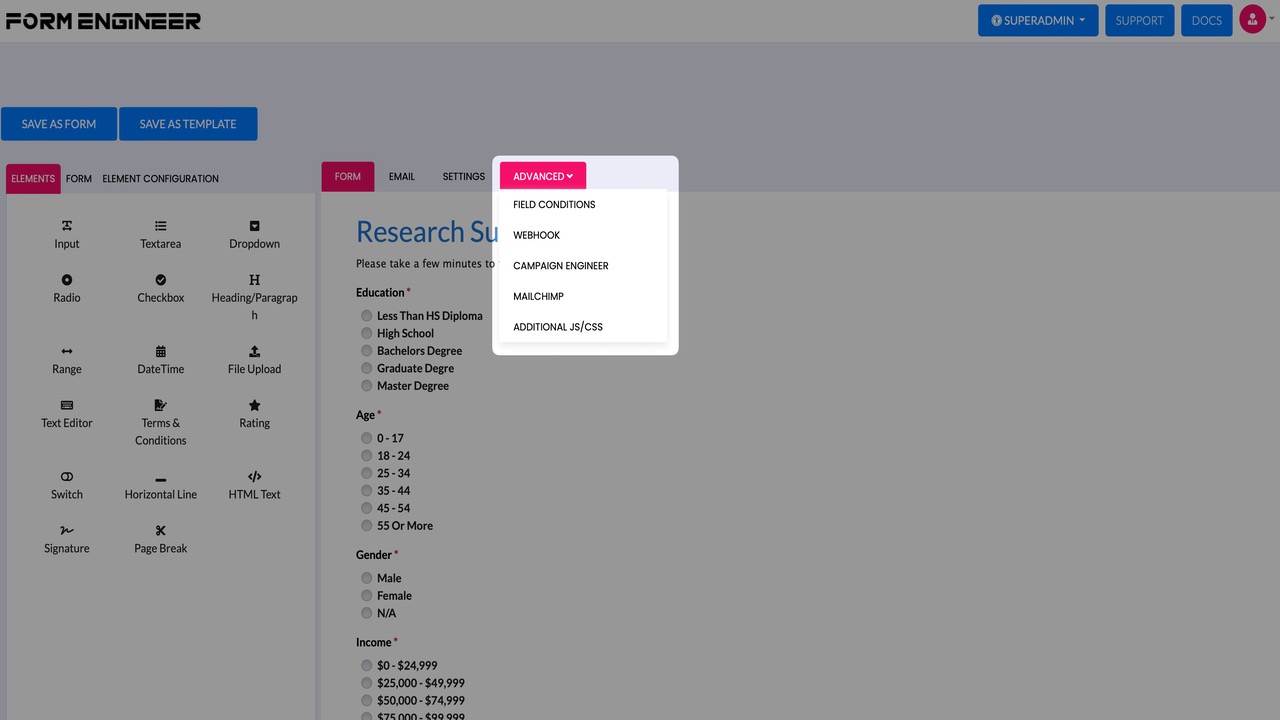Image resolution: width=1280 pixels, height=720 pixels.
Task: Add a Checkbox element icon
Action: (161, 280)
